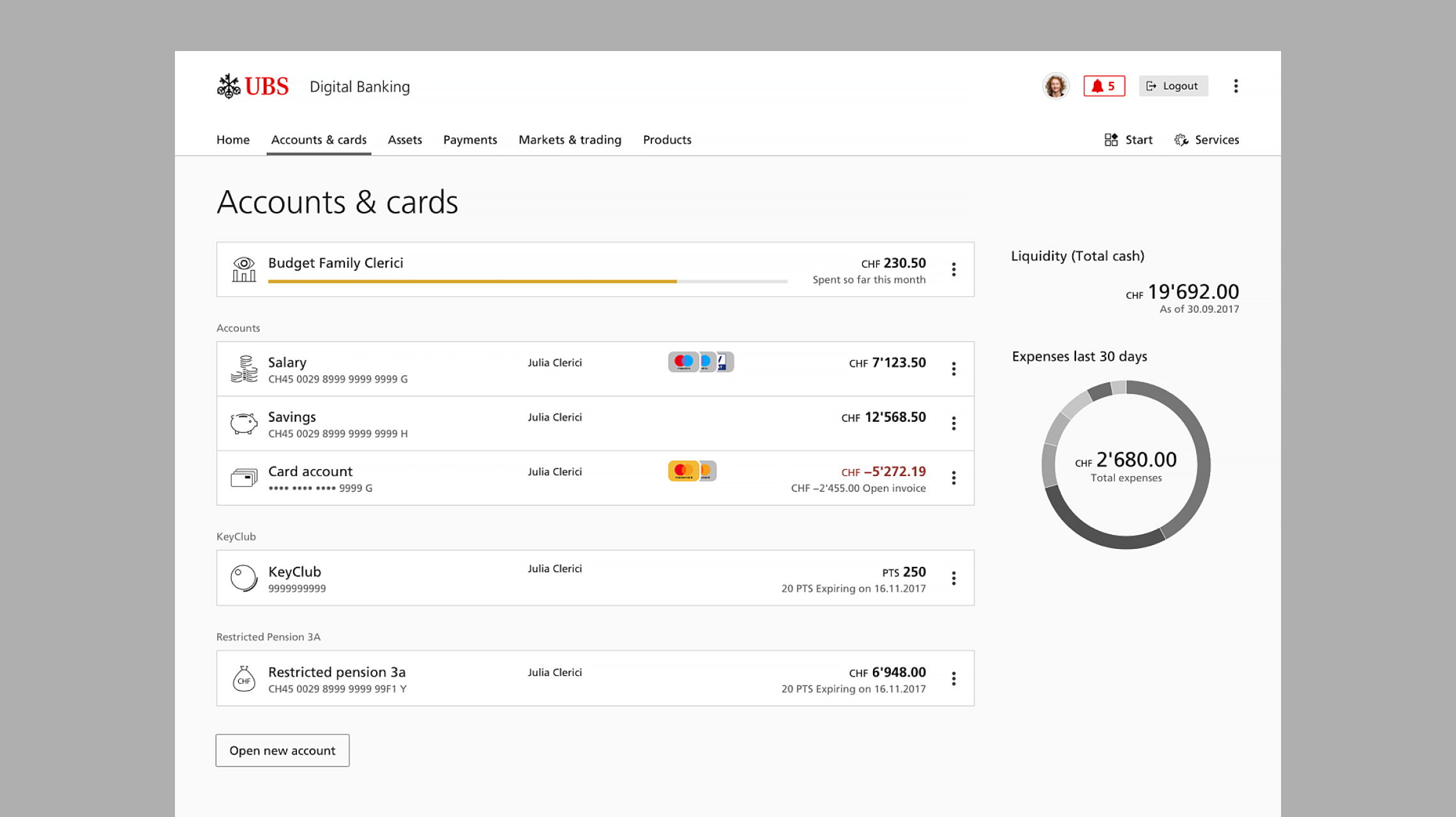Switch to the Assets tab
The height and width of the screenshot is (817, 1456).
click(405, 140)
